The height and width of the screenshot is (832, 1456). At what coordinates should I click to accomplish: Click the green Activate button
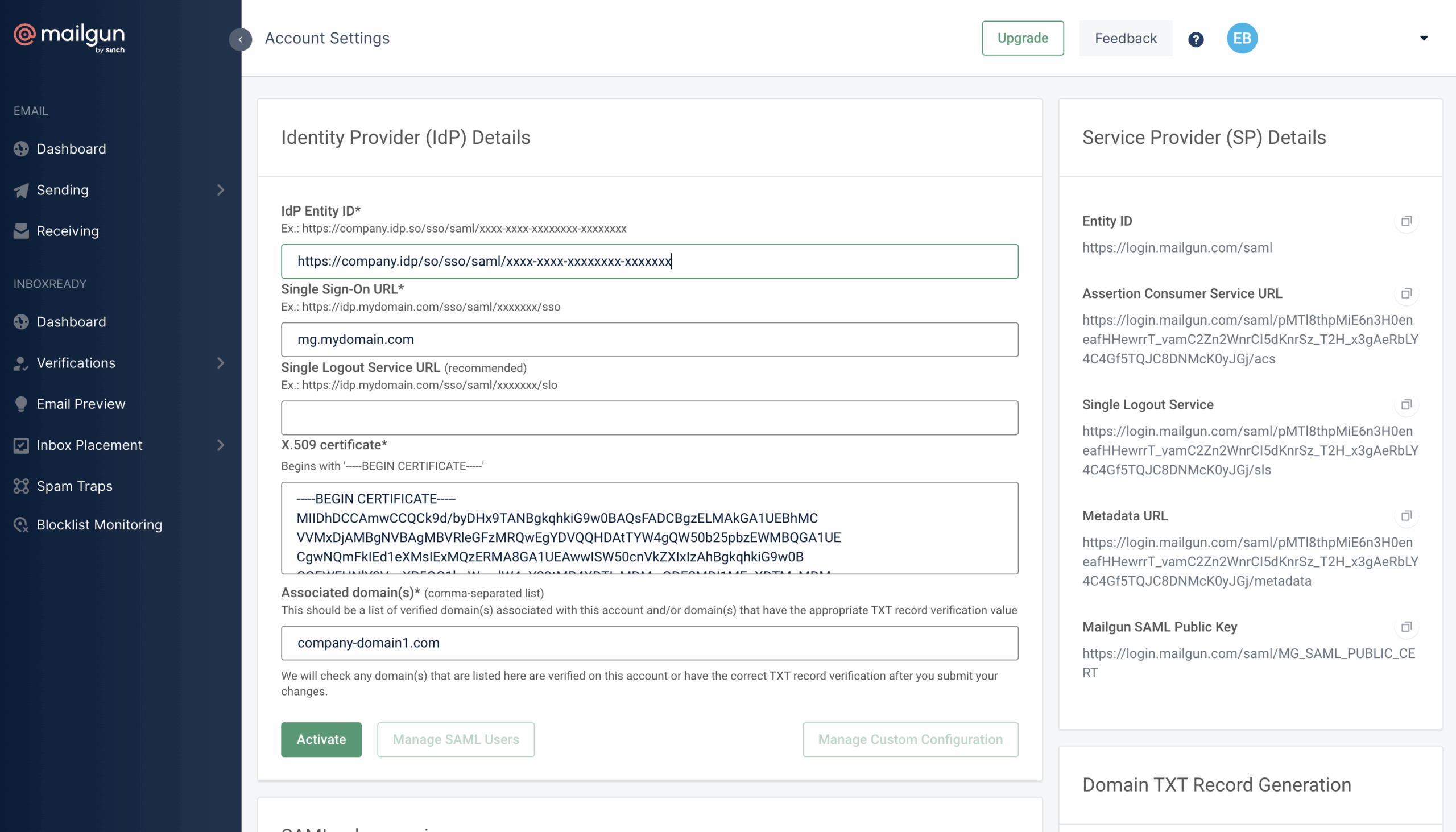point(321,739)
